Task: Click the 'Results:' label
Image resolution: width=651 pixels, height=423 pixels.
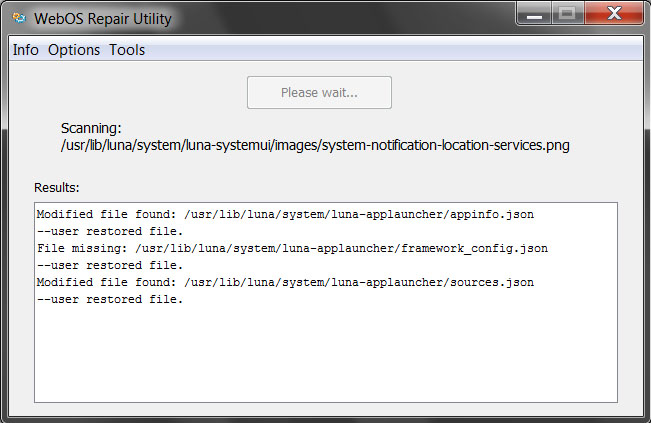Action: pos(57,187)
